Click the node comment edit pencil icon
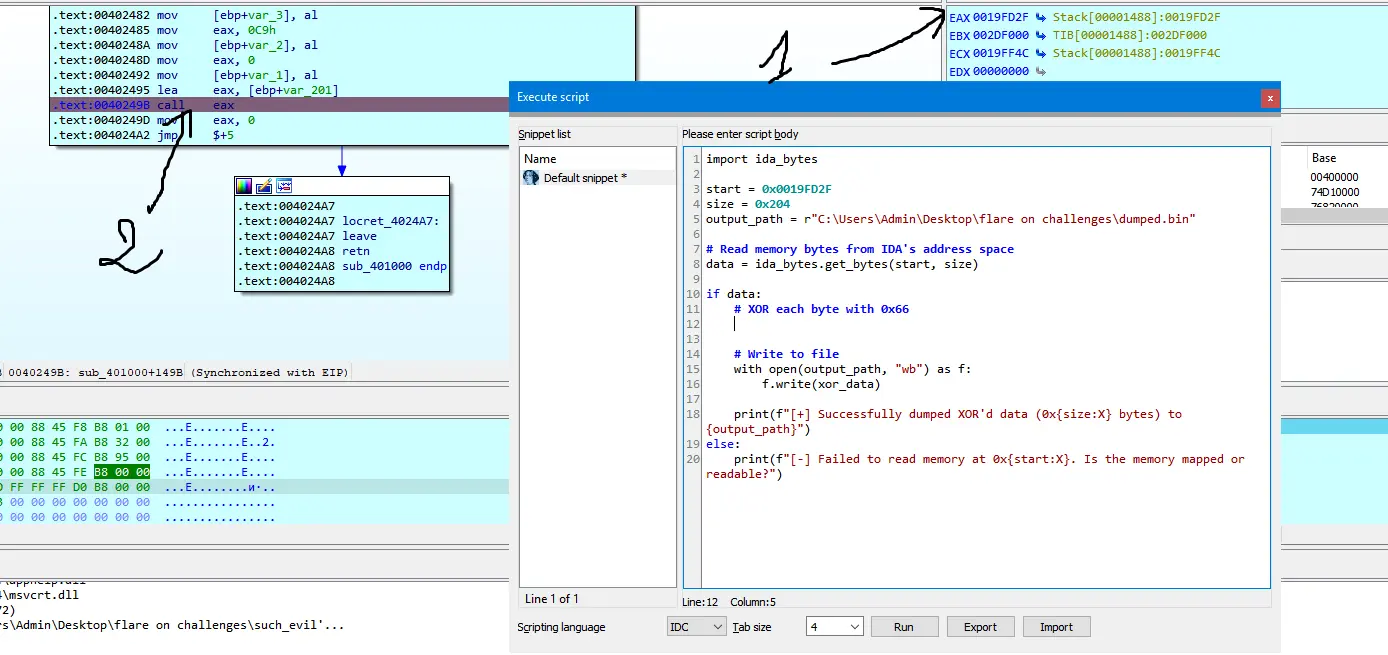Viewport: 1388px width, 655px height. (x=264, y=186)
